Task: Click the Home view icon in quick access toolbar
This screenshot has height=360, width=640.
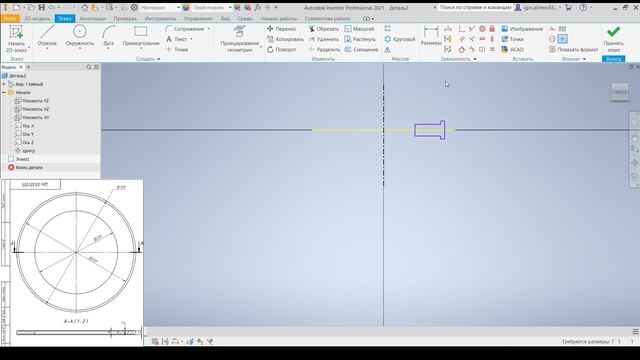Action: point(84,7)
